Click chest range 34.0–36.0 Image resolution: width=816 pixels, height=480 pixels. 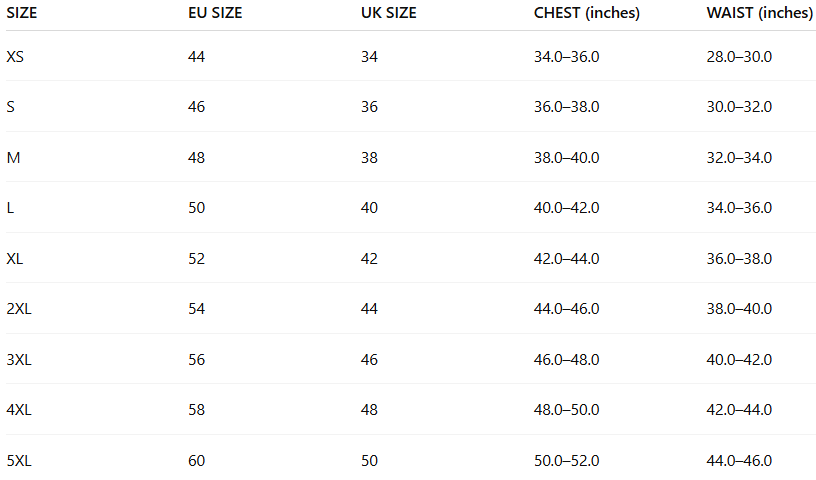(566, 57)
